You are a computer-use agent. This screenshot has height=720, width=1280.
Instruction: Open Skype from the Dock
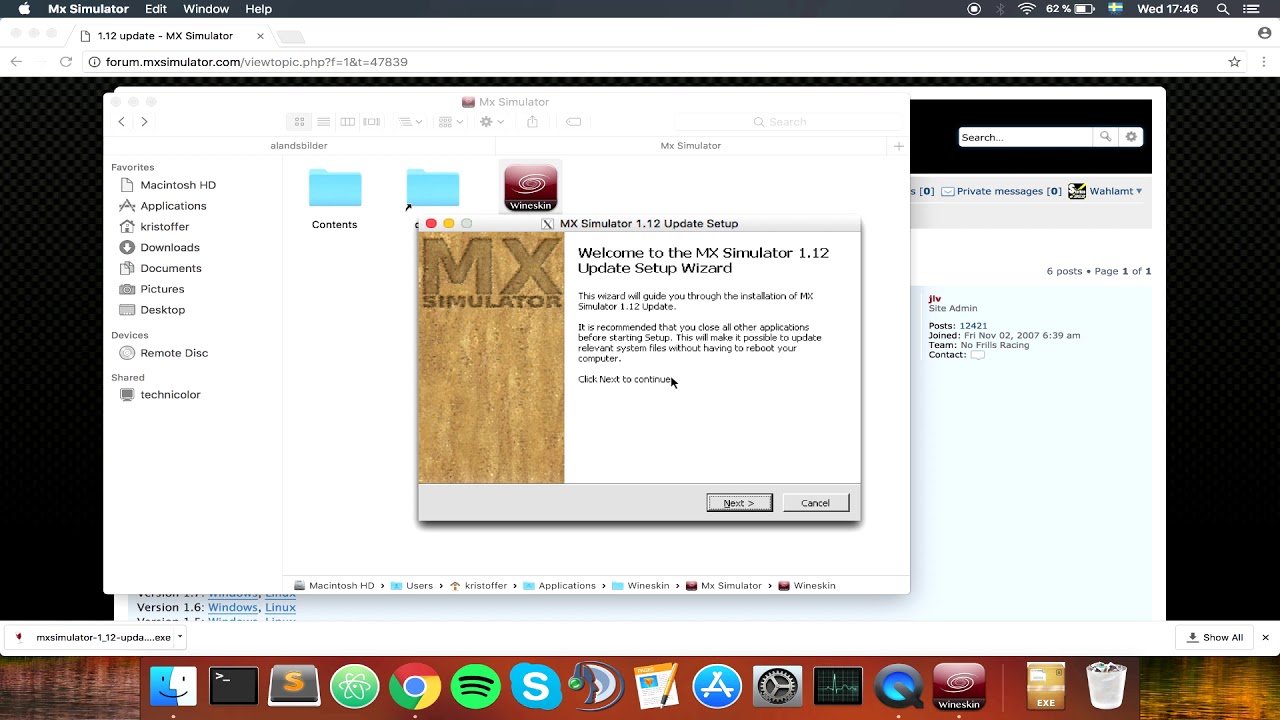(536, 687)
